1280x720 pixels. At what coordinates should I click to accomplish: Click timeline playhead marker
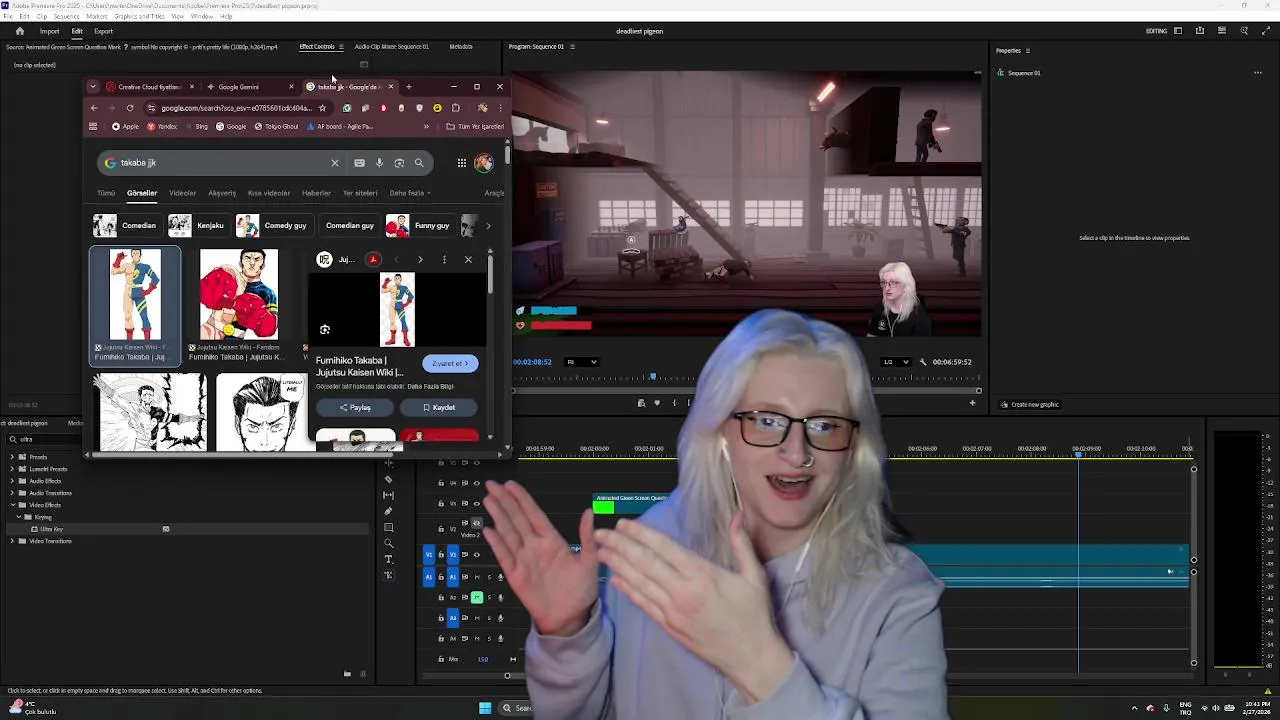pyautogui.click(x=1078, y=454)
